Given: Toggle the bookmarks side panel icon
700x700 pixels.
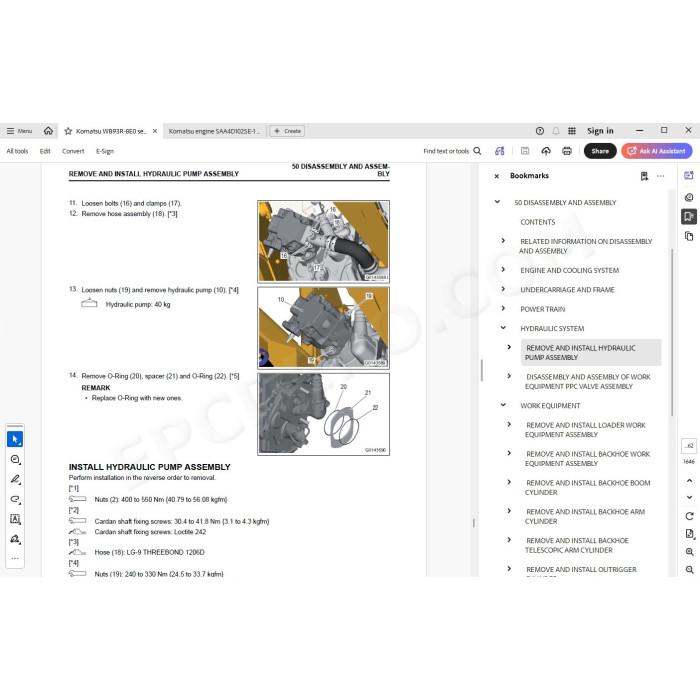Looking at the screenshot, I should pyautogui.click(x=688, y=217).
